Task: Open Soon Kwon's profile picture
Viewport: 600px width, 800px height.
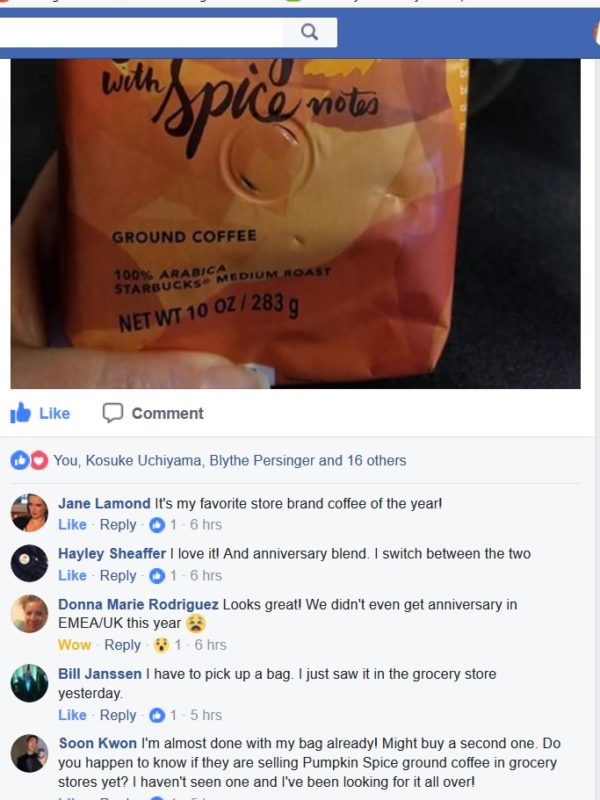Action: click(x=30, y=754)
